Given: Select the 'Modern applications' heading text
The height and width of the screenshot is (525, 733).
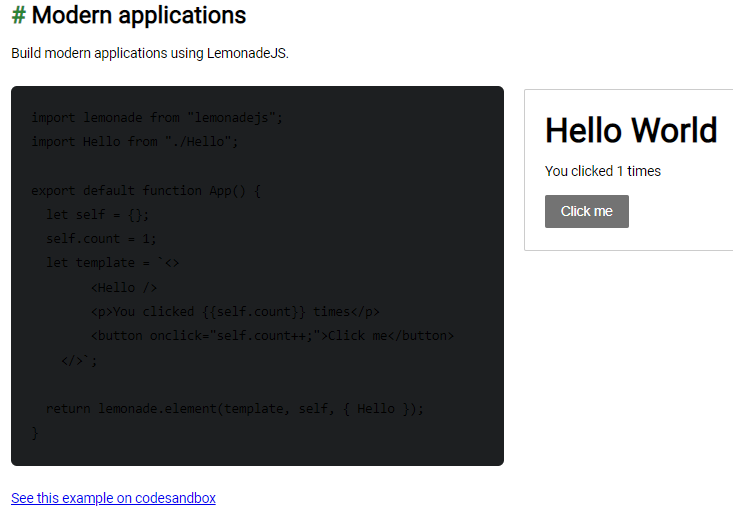Looking at the screenshot, I should 139,15.
